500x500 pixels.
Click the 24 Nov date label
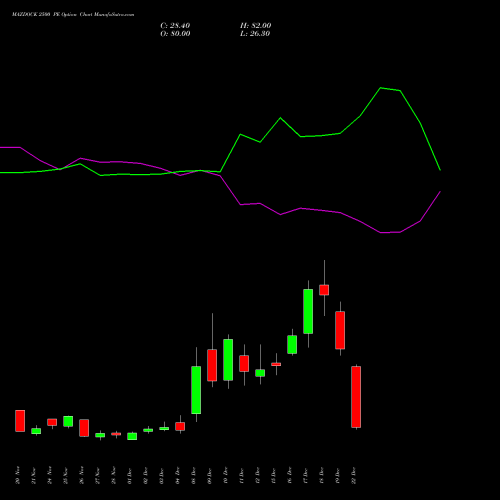pyautogui.click(x=50, y=475)
